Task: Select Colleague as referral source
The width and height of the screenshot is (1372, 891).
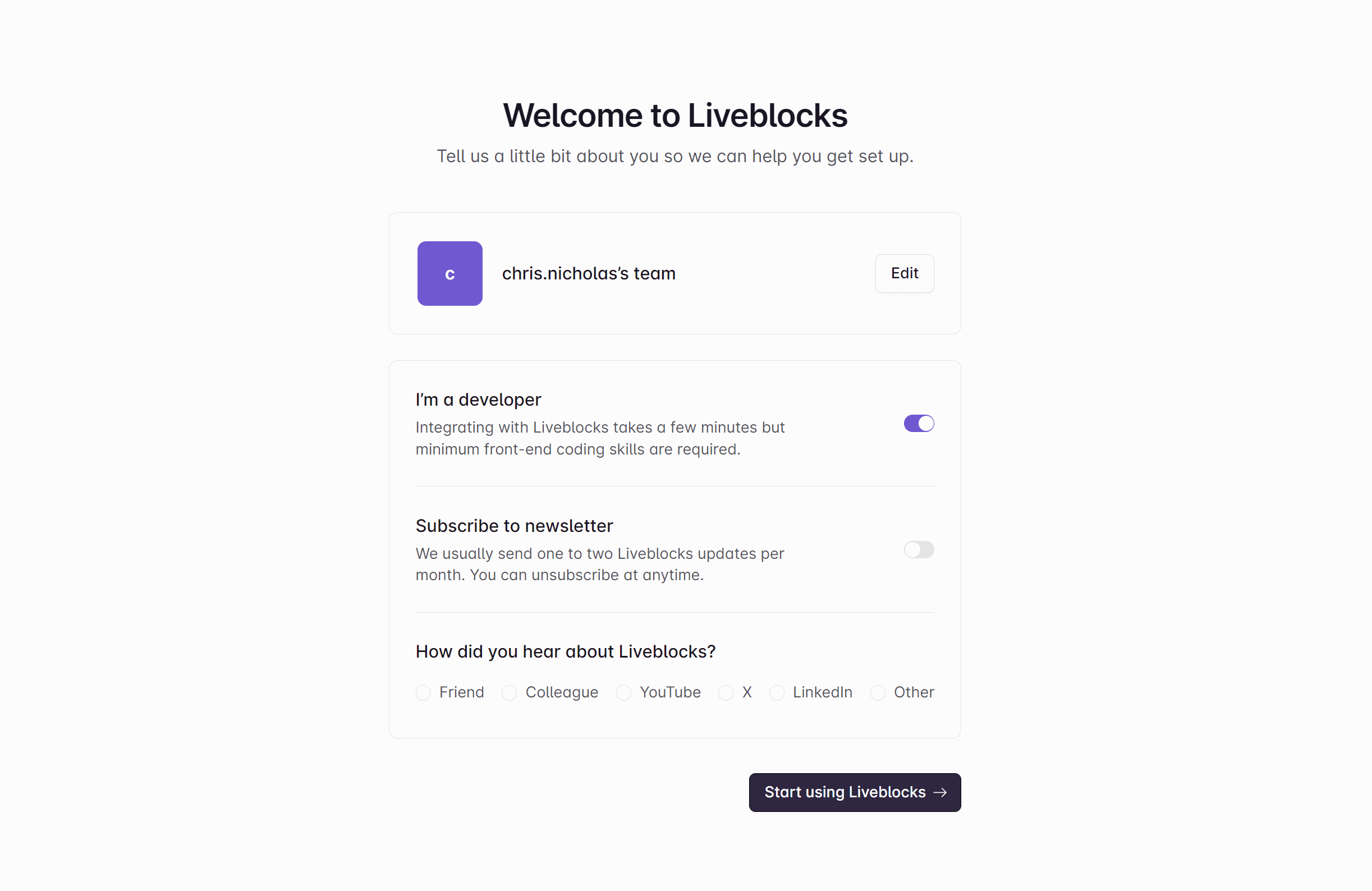Action: pos(562,693)
